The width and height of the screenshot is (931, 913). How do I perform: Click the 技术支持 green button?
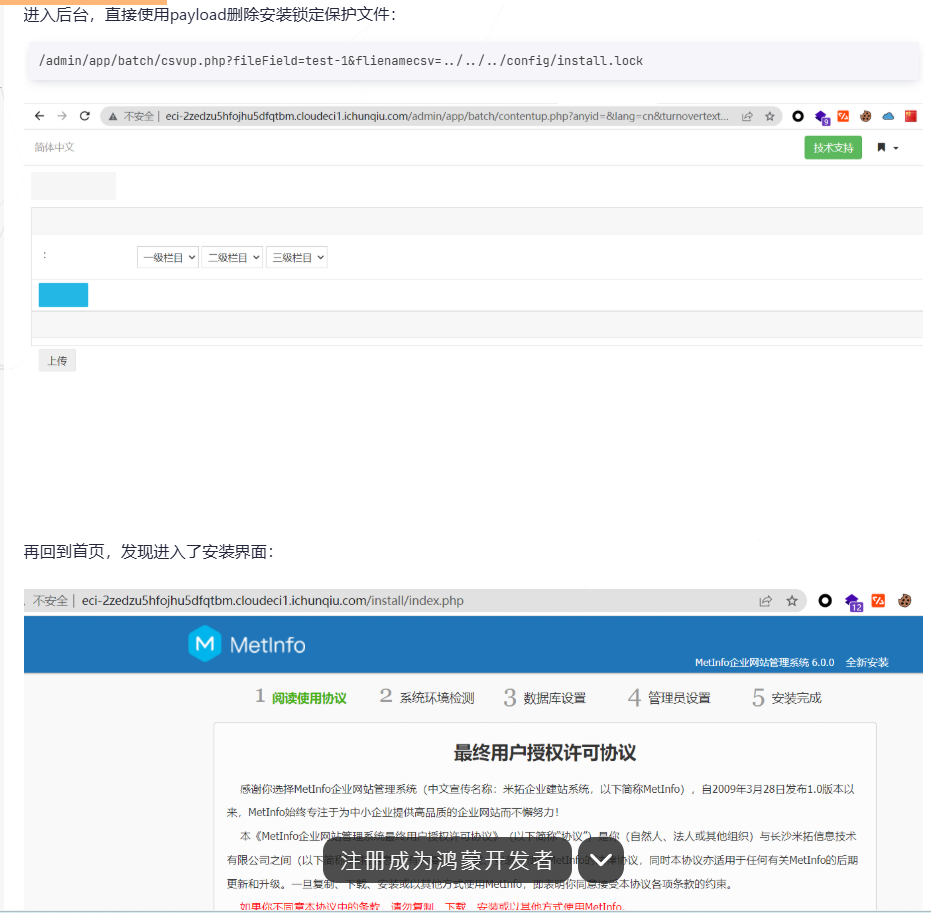coord(833,148)
